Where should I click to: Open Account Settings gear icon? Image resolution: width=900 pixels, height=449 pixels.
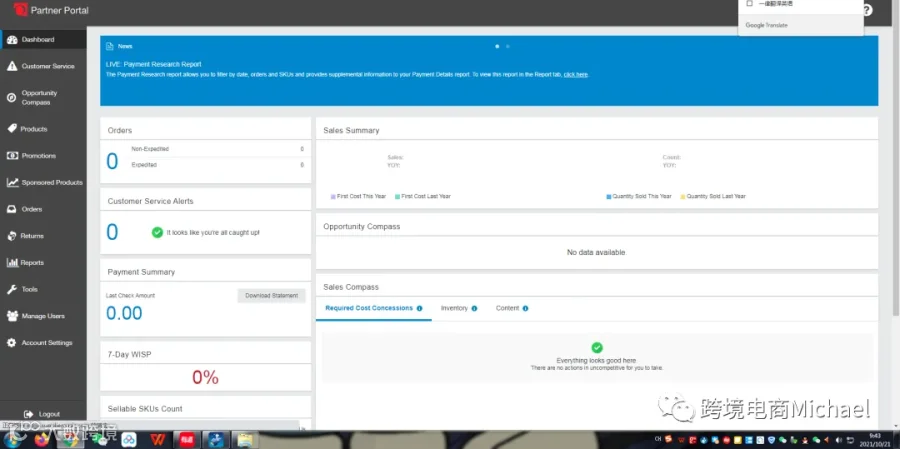pyautogui.click(x=11, y=343)
